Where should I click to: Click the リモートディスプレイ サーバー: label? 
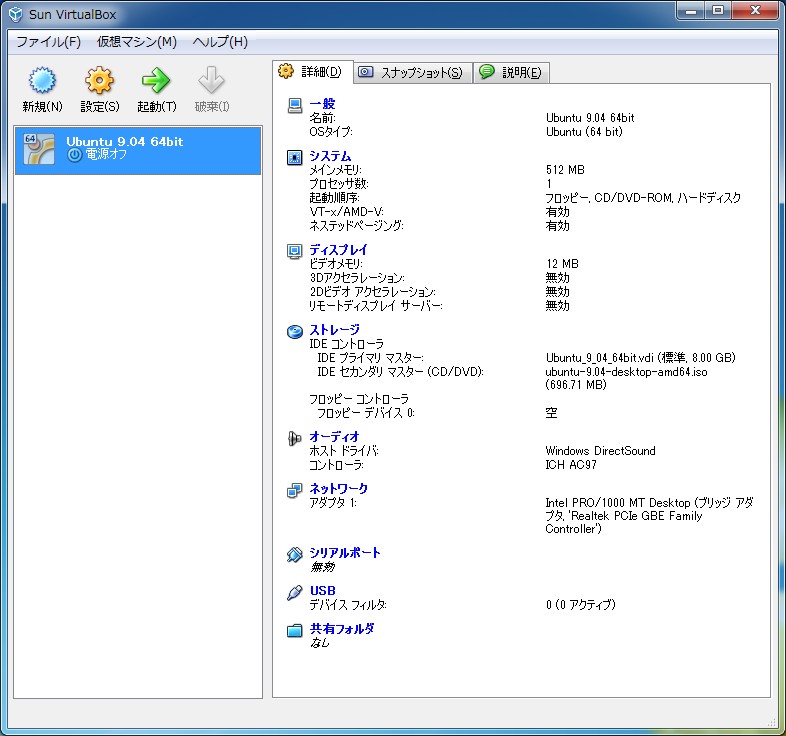click(375, 306)
